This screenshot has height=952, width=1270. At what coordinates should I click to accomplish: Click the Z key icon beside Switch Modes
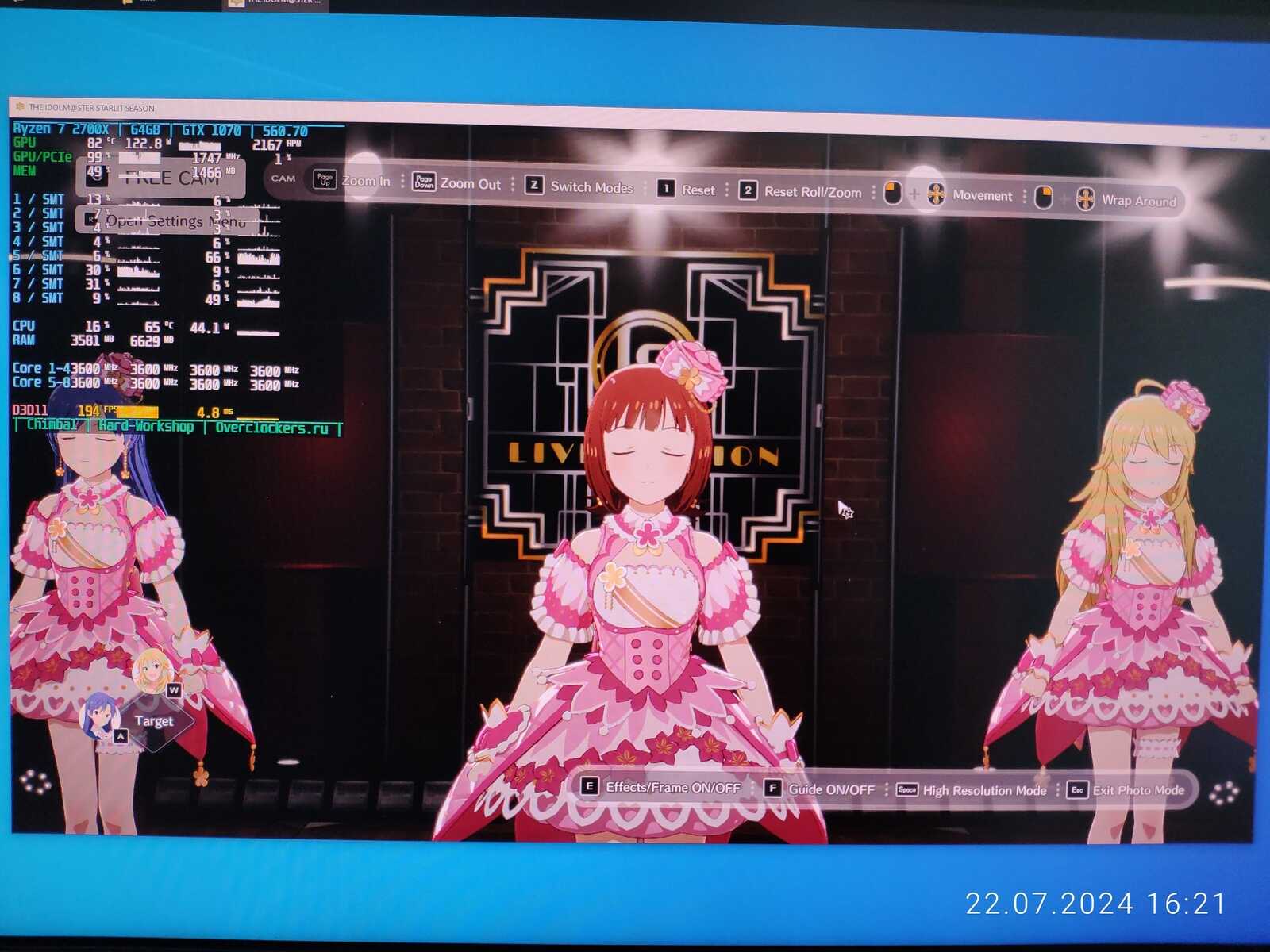[534, 185]
